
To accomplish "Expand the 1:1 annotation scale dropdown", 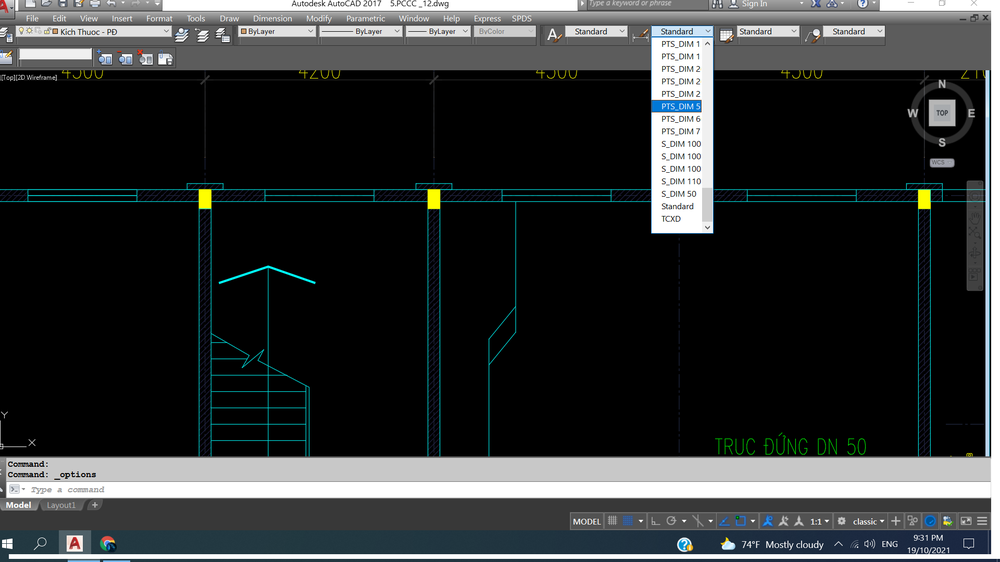I will (820, 521).
